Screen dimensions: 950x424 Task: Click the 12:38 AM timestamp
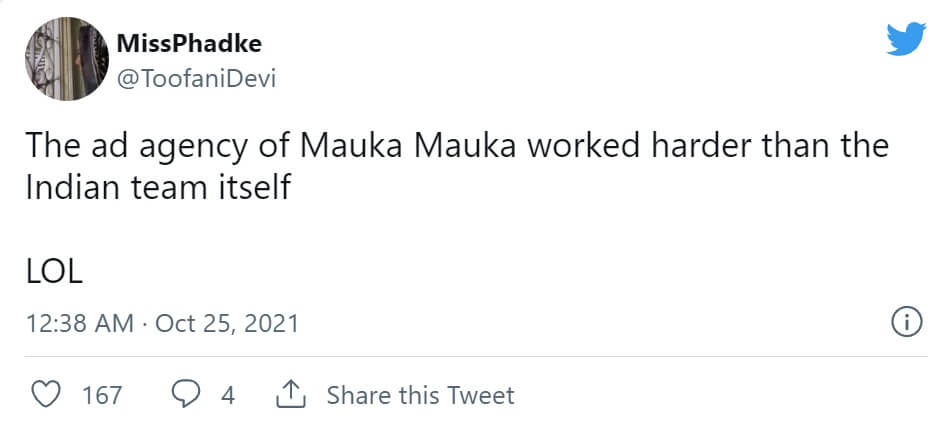coord(79,324)
